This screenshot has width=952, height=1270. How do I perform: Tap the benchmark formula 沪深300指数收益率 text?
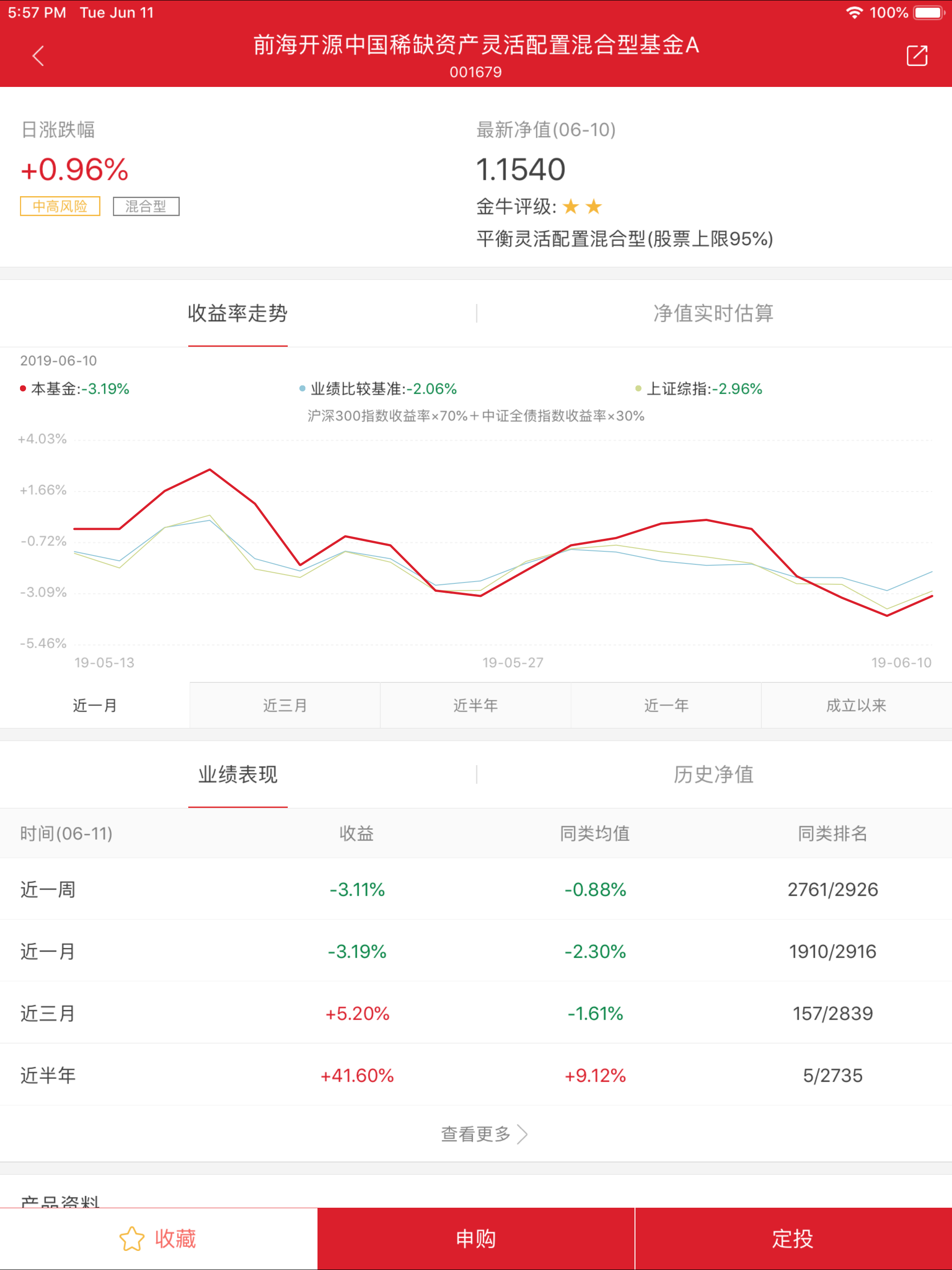point(476,416)
